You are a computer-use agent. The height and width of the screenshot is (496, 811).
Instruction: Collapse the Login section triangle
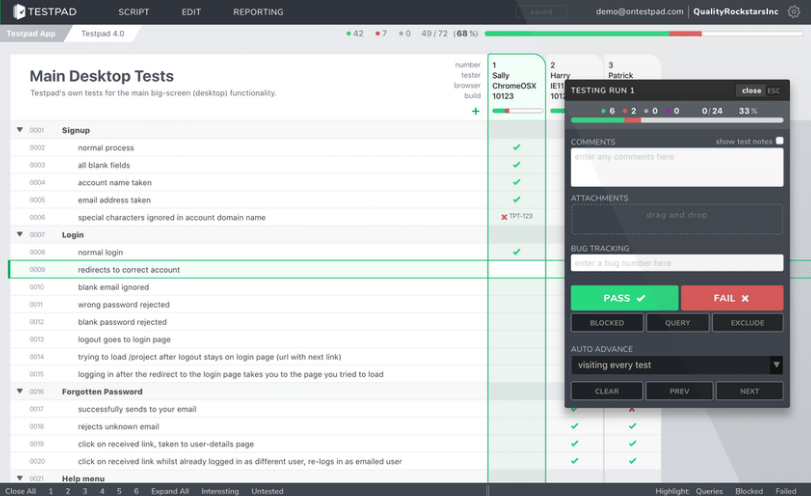[20, 234]
